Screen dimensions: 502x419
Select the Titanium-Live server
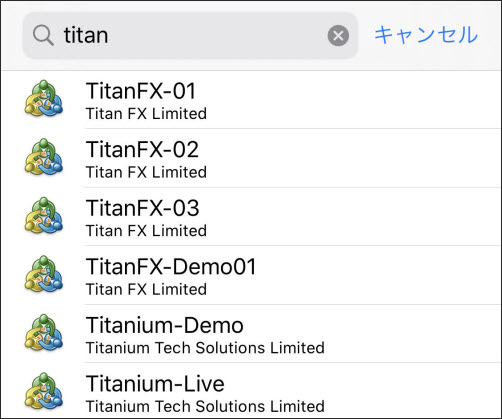click(251, 391)
